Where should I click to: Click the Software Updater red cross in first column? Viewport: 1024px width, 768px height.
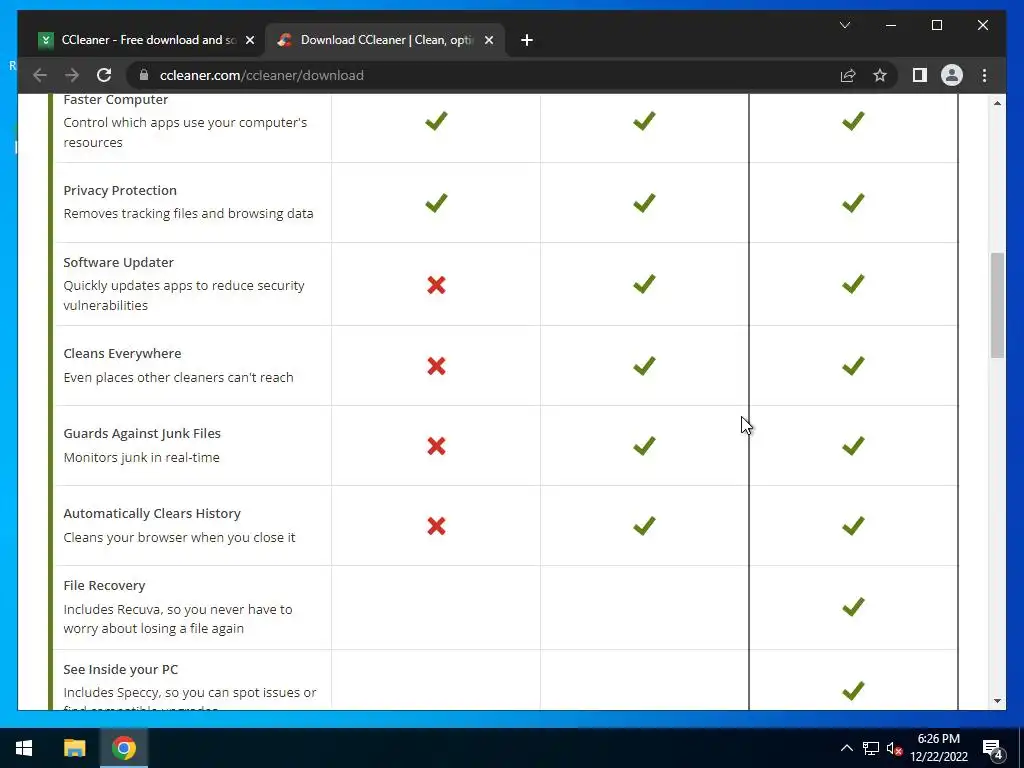[436, 285]
